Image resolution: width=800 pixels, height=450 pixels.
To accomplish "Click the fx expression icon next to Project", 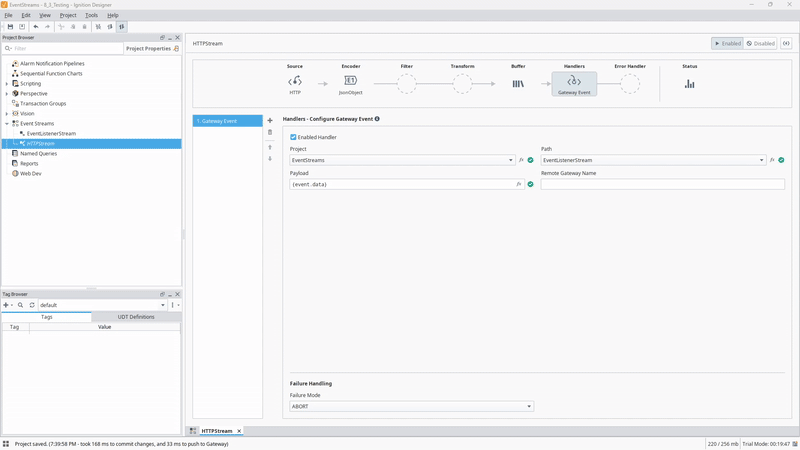I will 521,160.
